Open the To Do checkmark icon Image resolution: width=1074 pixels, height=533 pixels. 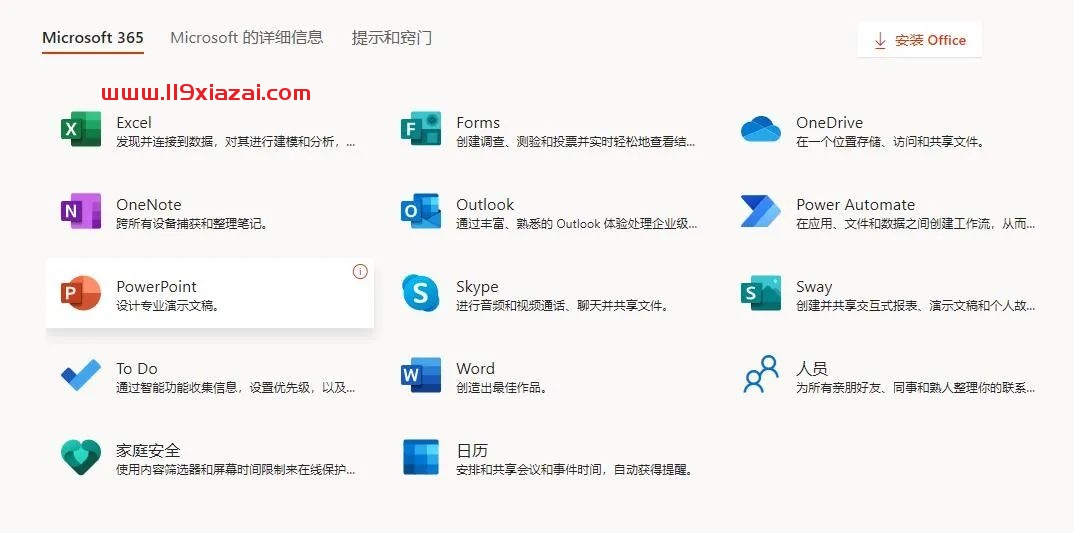click(x=81, y=375)
